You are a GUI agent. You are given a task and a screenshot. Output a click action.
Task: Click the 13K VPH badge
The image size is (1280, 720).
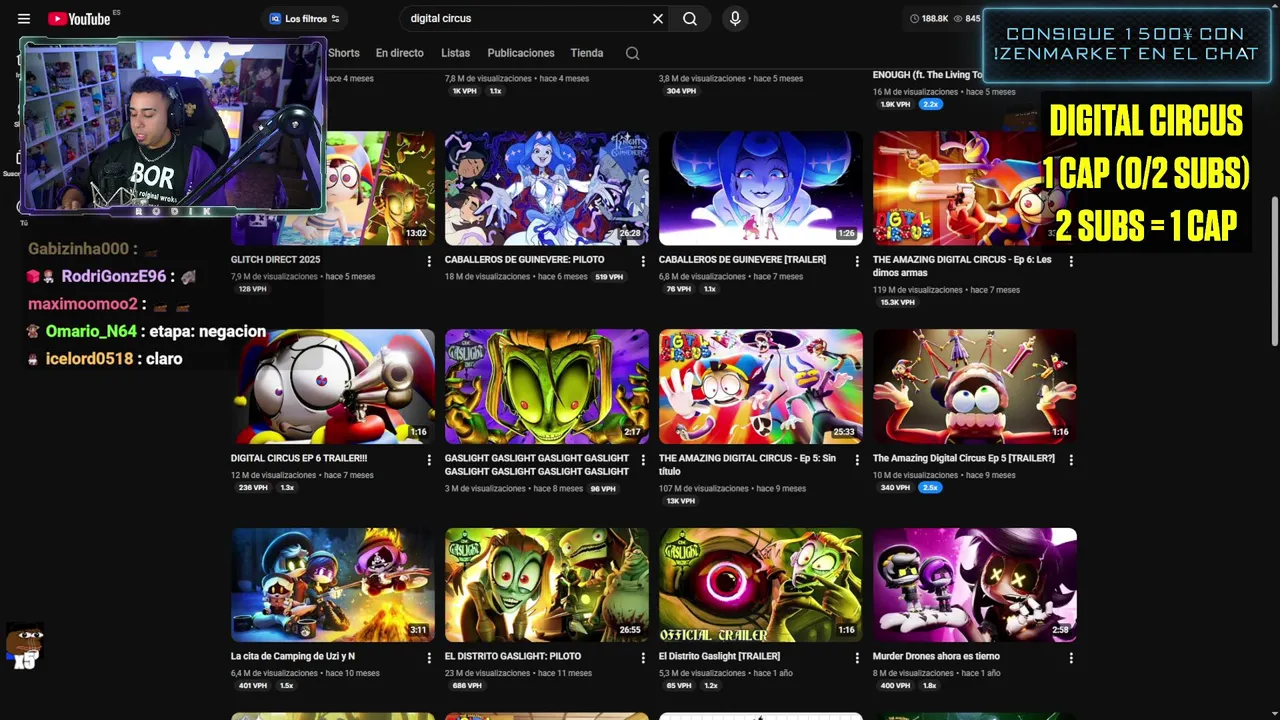point(681,501)
